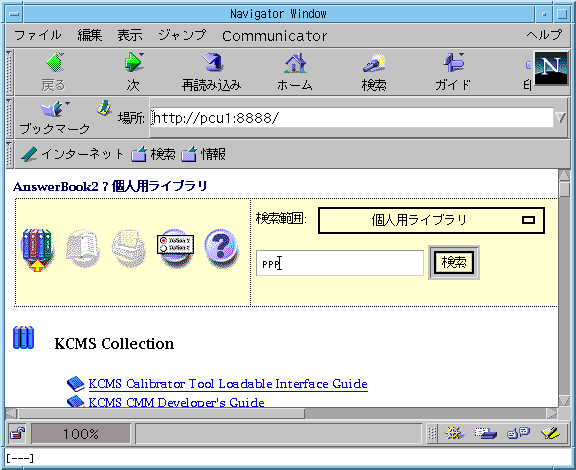Reload the page with 再読み込み
Screen dimensions: 576x470
[213, 63]
